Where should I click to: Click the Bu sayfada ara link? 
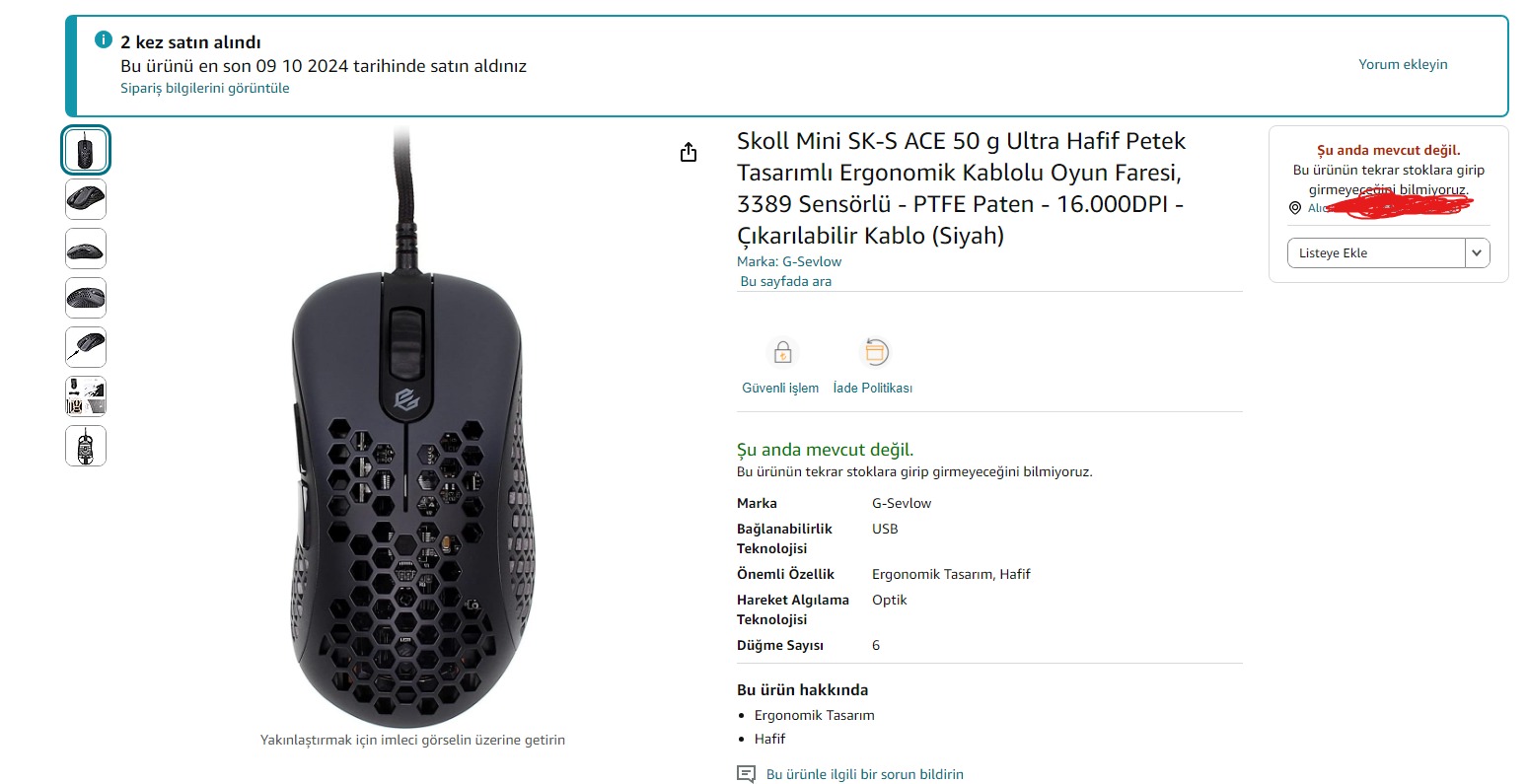coord(786,281)
